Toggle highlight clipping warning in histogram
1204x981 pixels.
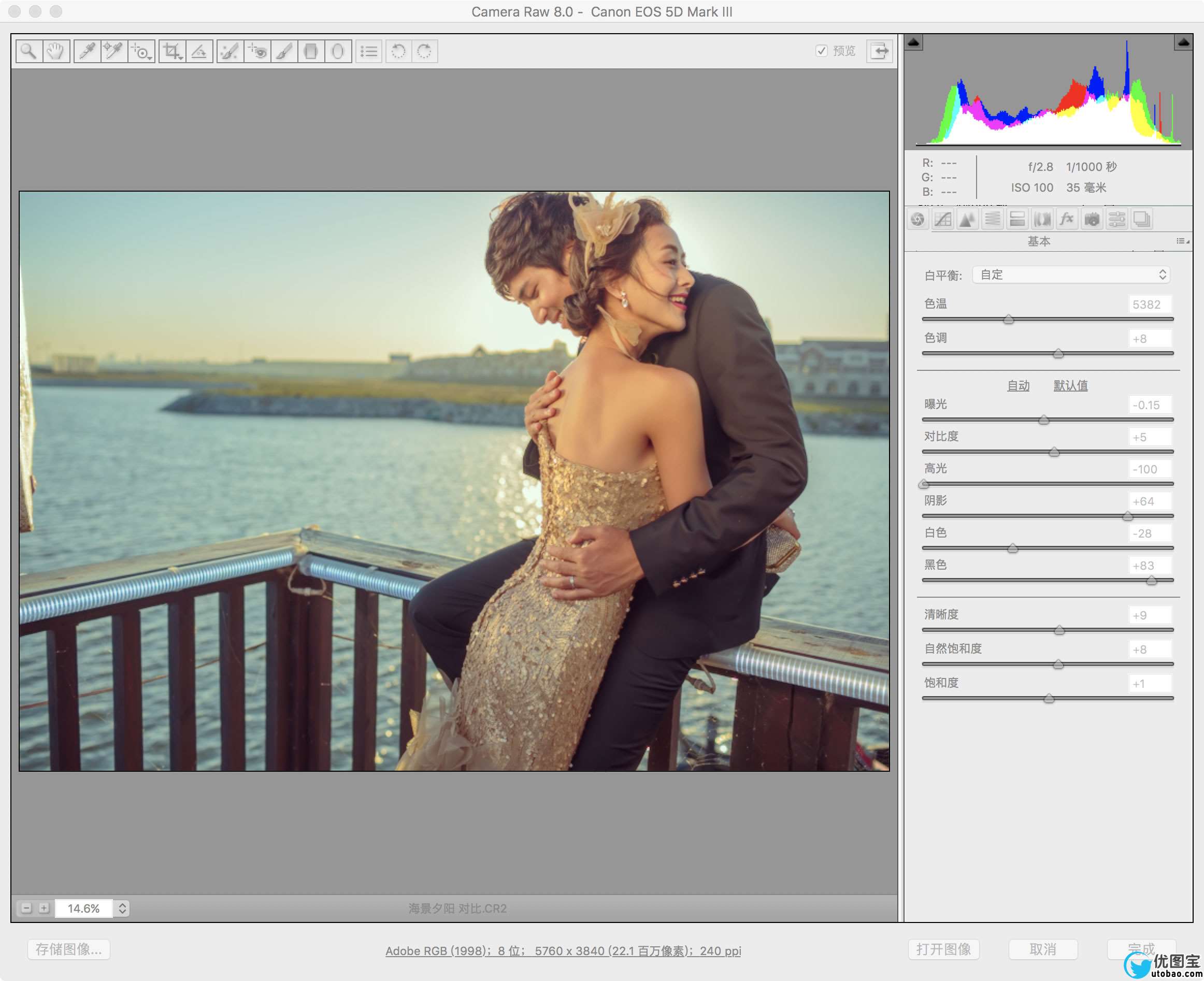point(1183,42)
